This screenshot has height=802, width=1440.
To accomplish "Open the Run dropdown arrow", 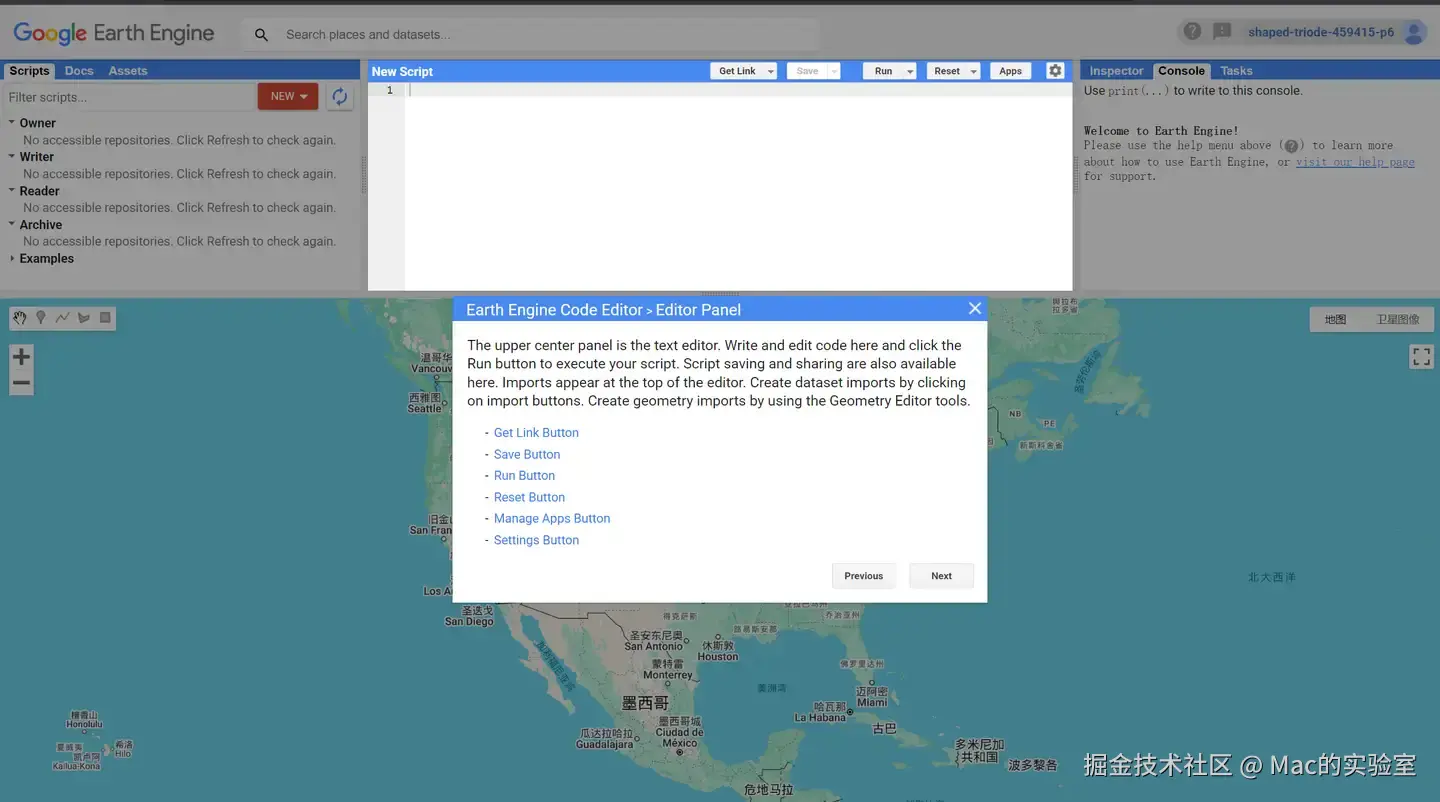I will (x=910, y=71).
